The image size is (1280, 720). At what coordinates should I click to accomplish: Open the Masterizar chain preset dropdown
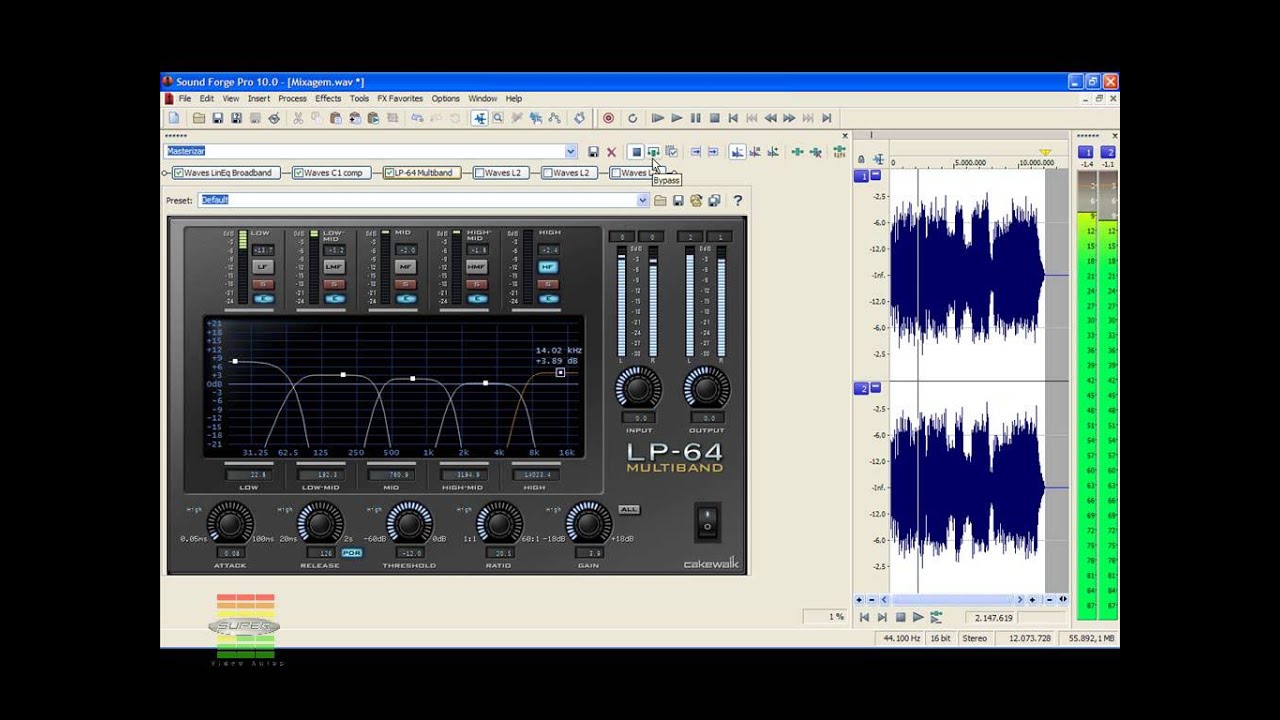pos(570,152)
